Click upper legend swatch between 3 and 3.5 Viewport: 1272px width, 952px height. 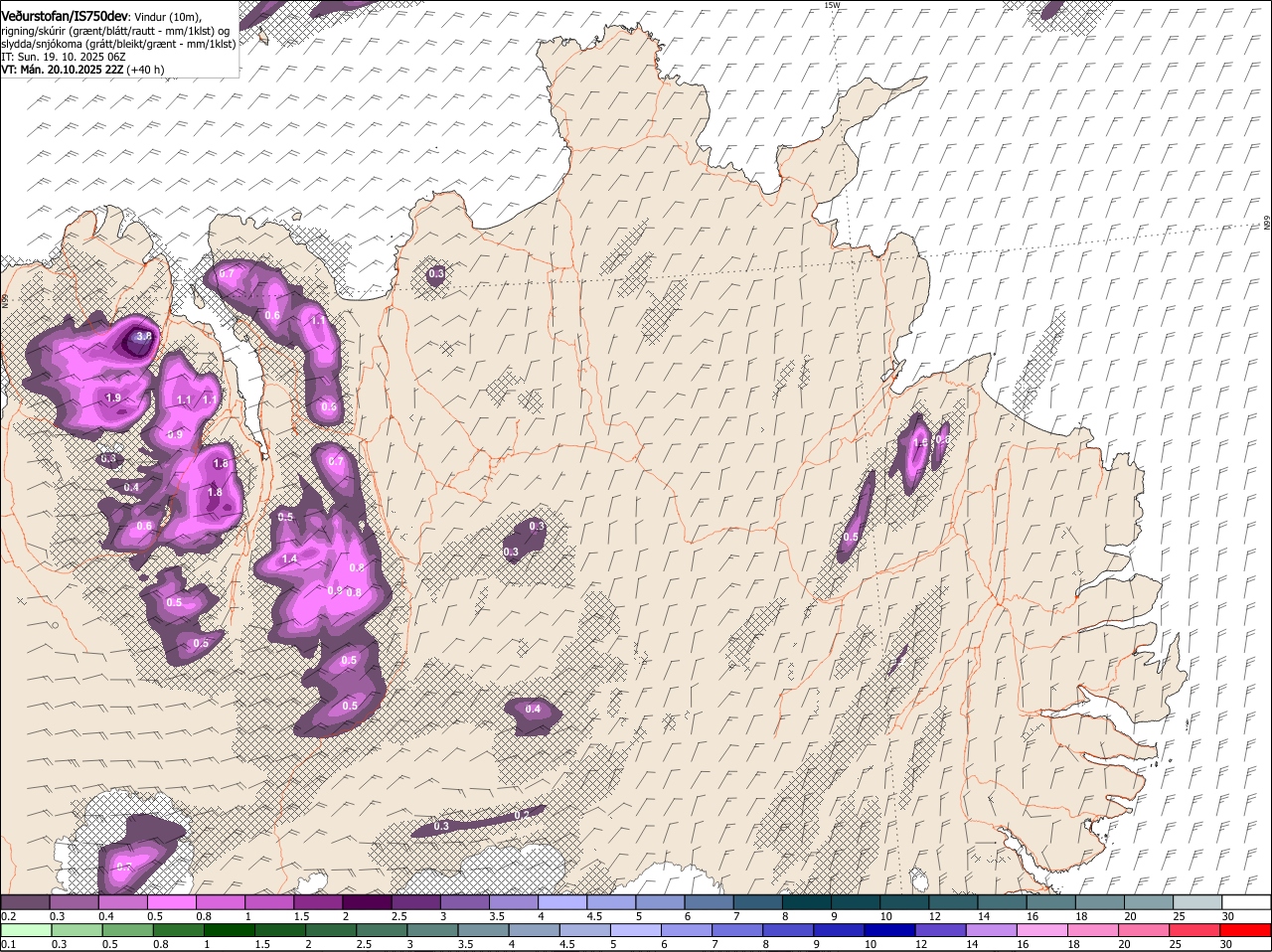click(x=464, y=901)
